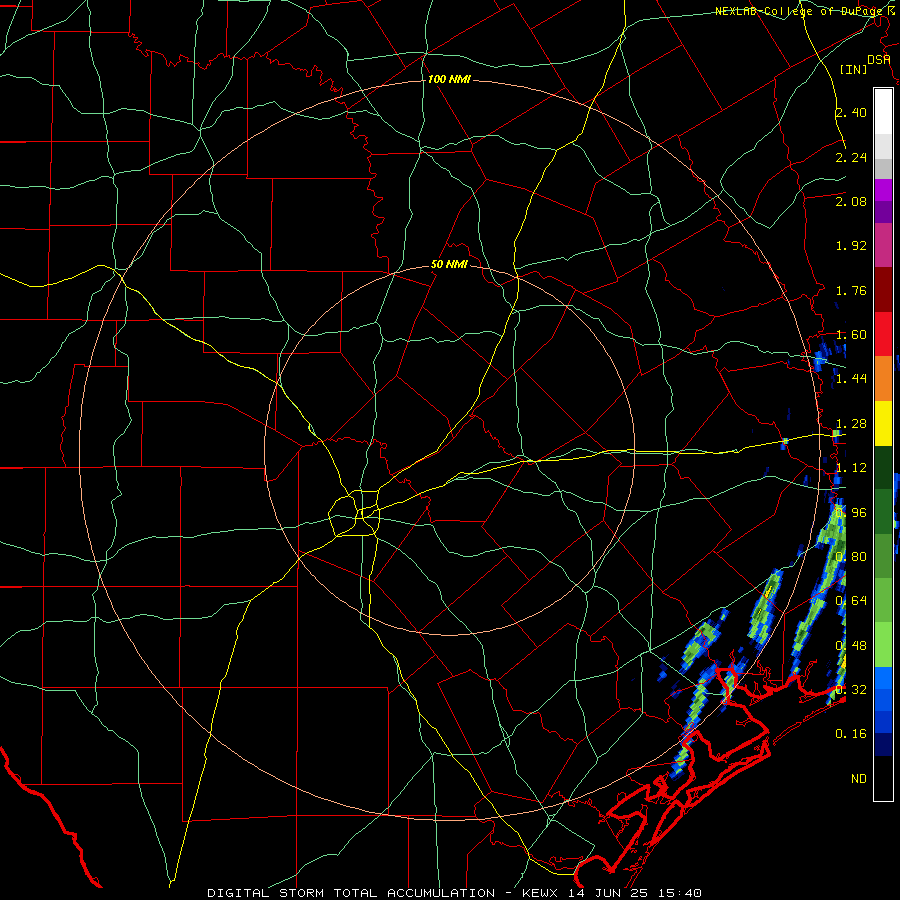Screen dimensions: 900x900
Task: Click the 2.24 scale value
Action: coord(851,157)
